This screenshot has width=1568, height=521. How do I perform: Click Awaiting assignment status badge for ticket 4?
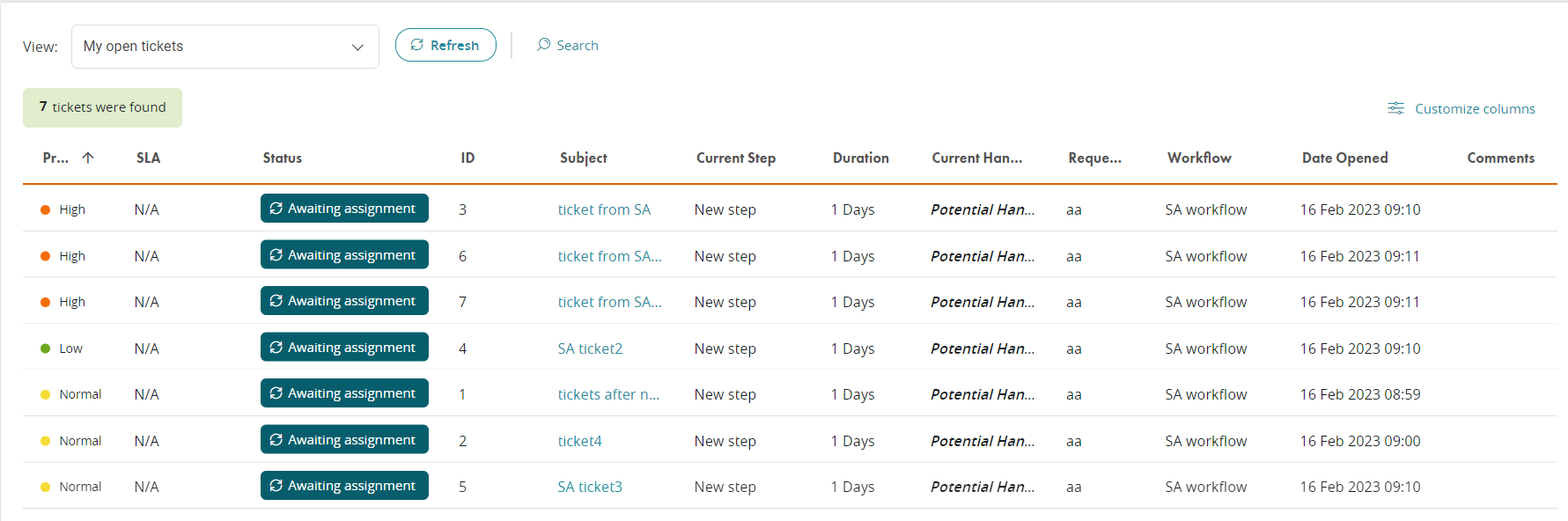coord(344,348)
